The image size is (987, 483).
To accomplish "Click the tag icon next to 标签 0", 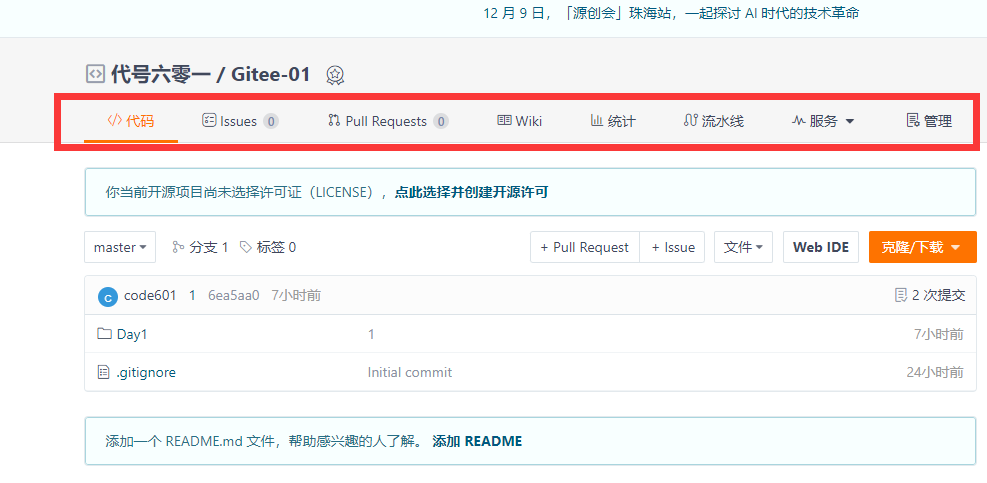I will (x=246, y=247).
